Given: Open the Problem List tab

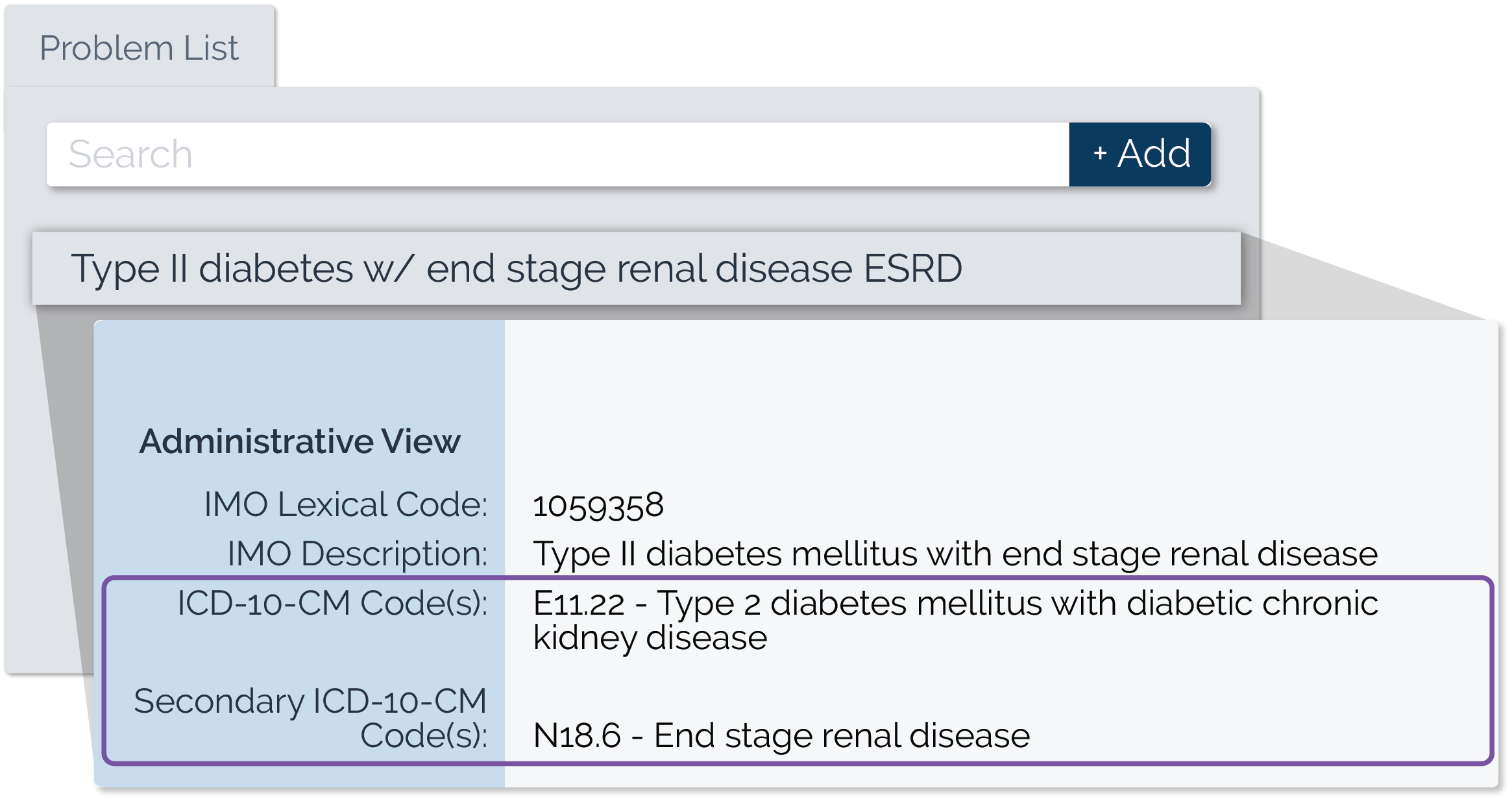Looking at the screenshot, I should pyautogui.click(x=139, y=48).
